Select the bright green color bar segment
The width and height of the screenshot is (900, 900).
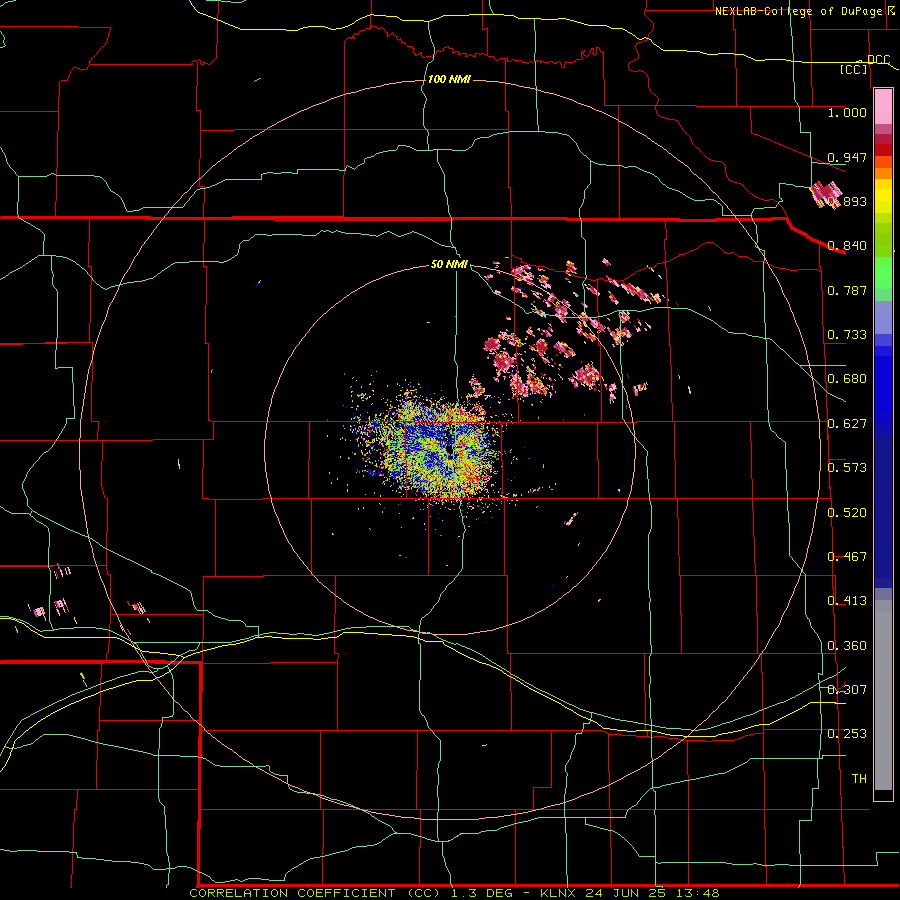883,273
